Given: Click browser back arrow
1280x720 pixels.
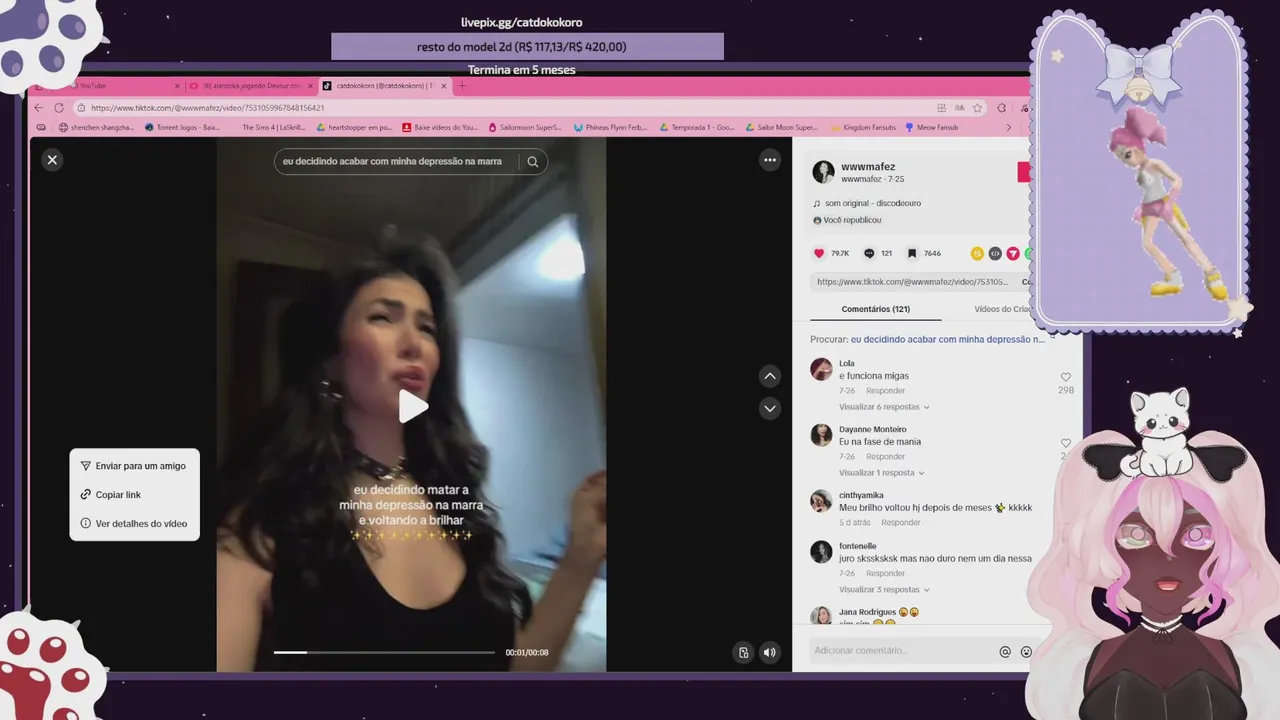Looking at the screenshot, I should click(39, 107).
